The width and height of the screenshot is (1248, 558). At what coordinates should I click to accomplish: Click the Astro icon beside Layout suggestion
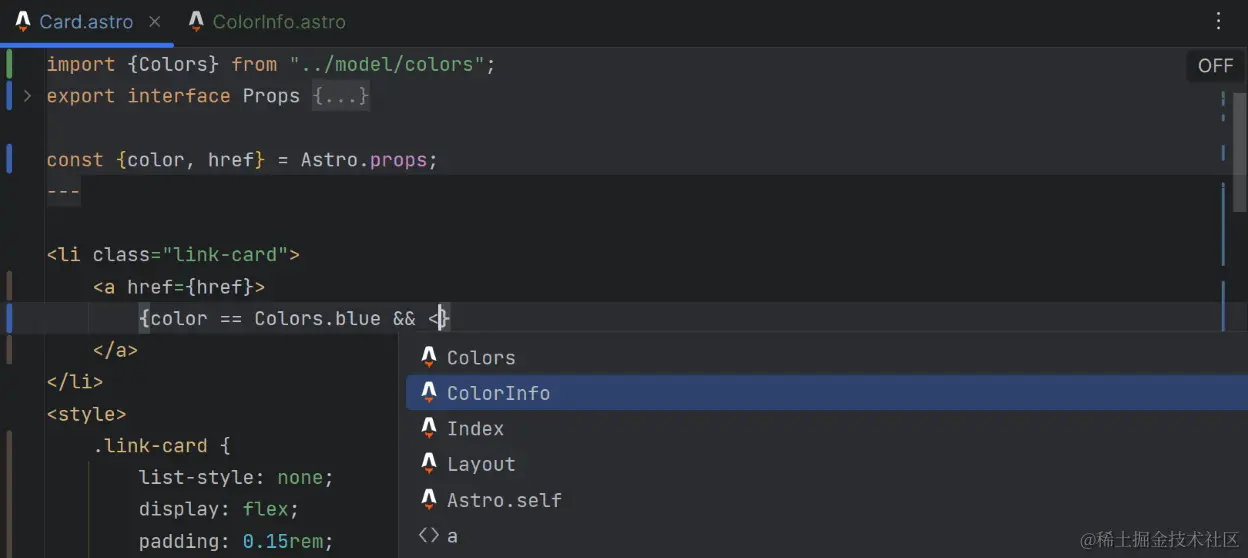(429, 464)
